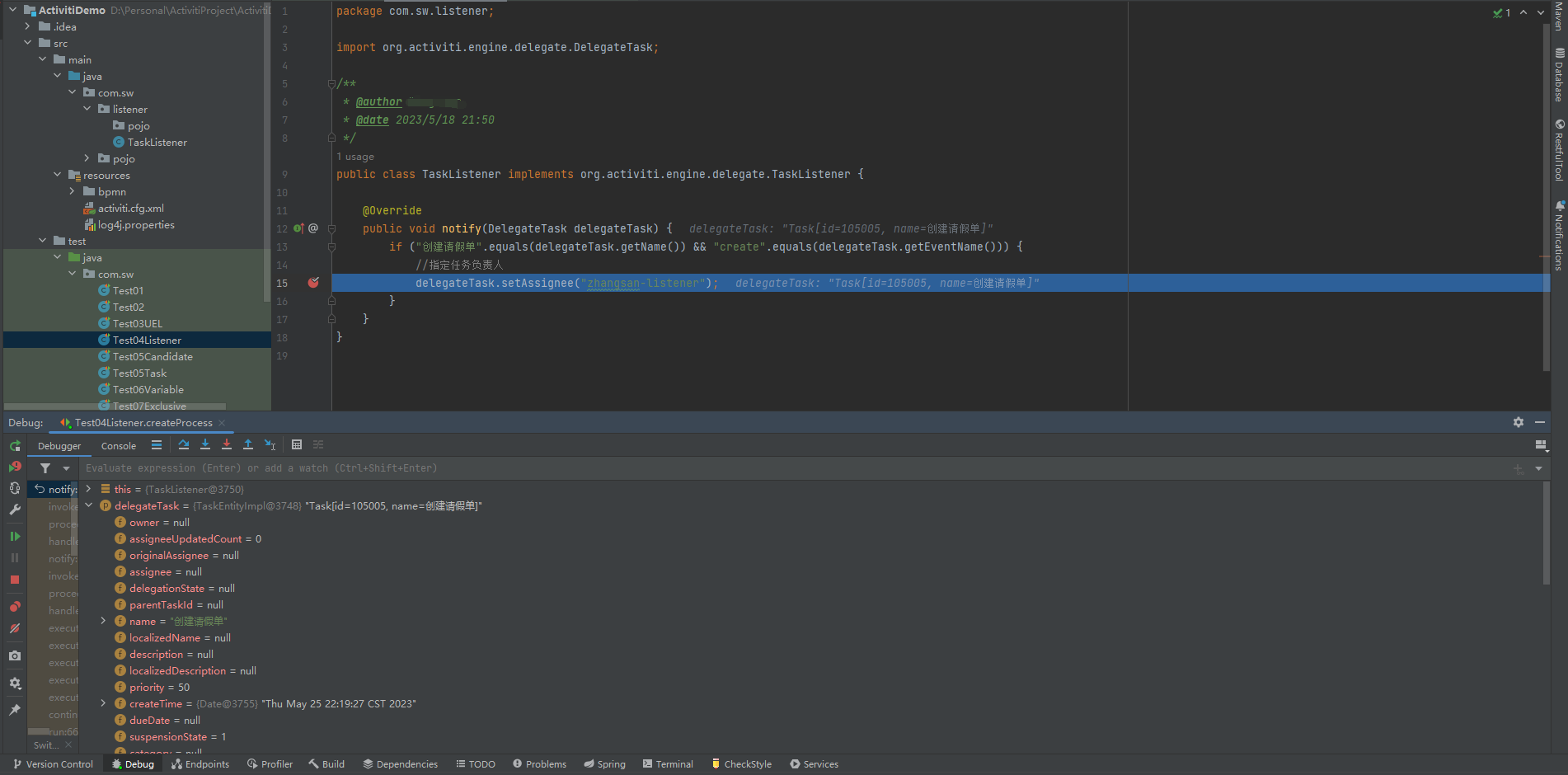The image size is (1568, 775).
Task: Open debugger settings gear in left sidebar
Action: point(15,683)
